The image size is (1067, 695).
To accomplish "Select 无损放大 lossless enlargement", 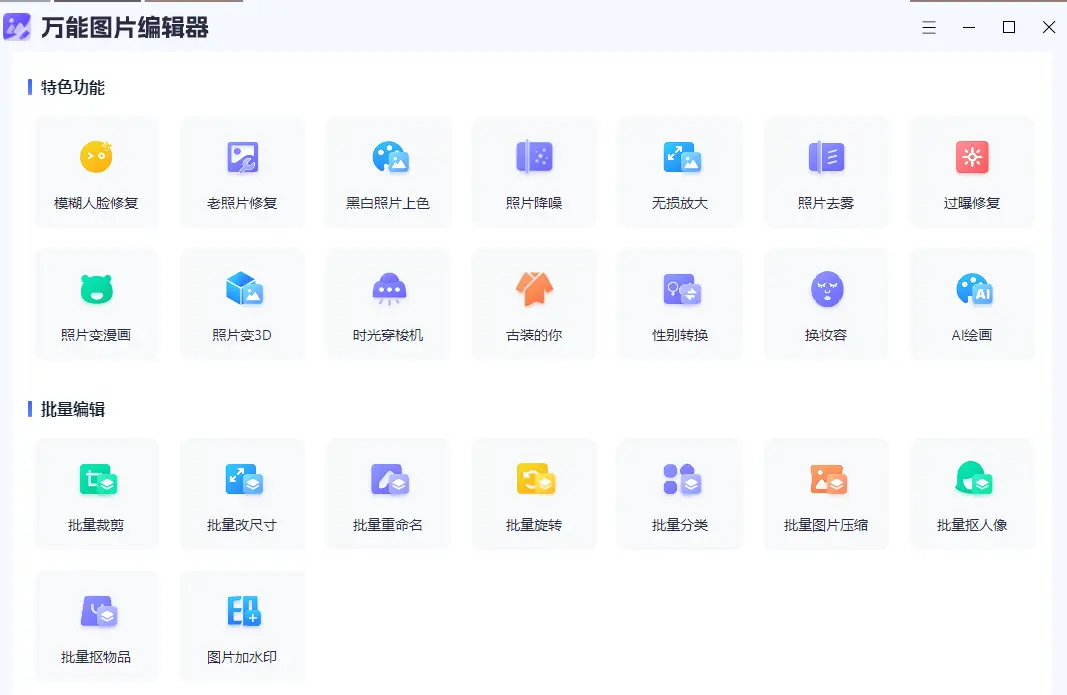I will (680, 171).
